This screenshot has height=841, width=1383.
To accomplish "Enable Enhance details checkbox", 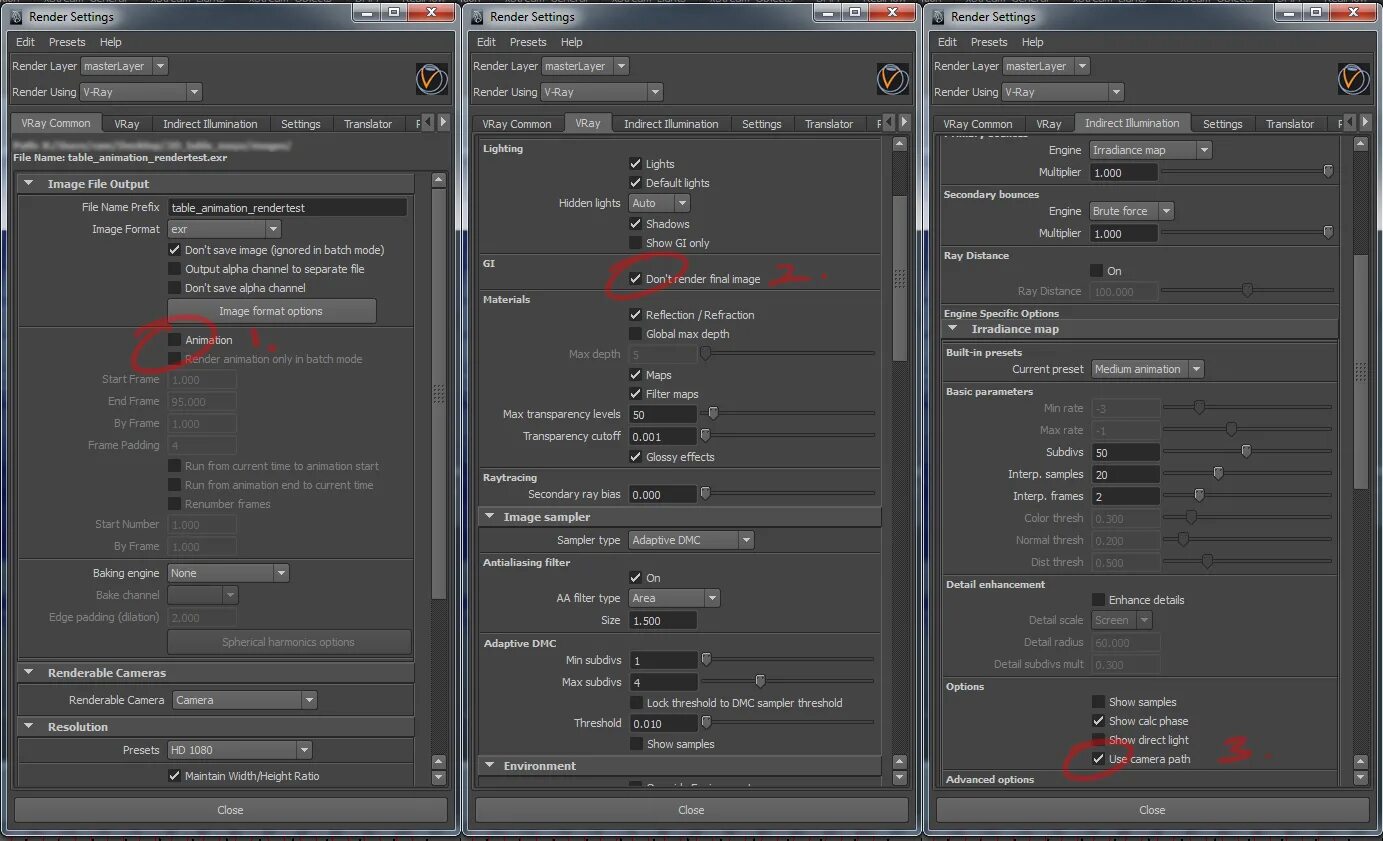I will [x=1098, y=600].
